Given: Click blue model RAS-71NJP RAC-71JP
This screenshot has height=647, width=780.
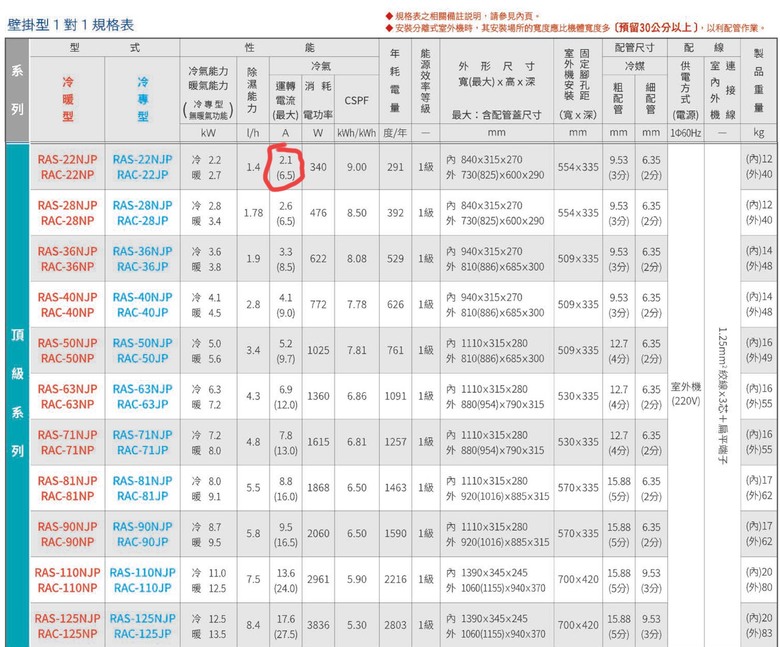Looking at the screenshot, I should pyautogui.click(x=143, y=442).
